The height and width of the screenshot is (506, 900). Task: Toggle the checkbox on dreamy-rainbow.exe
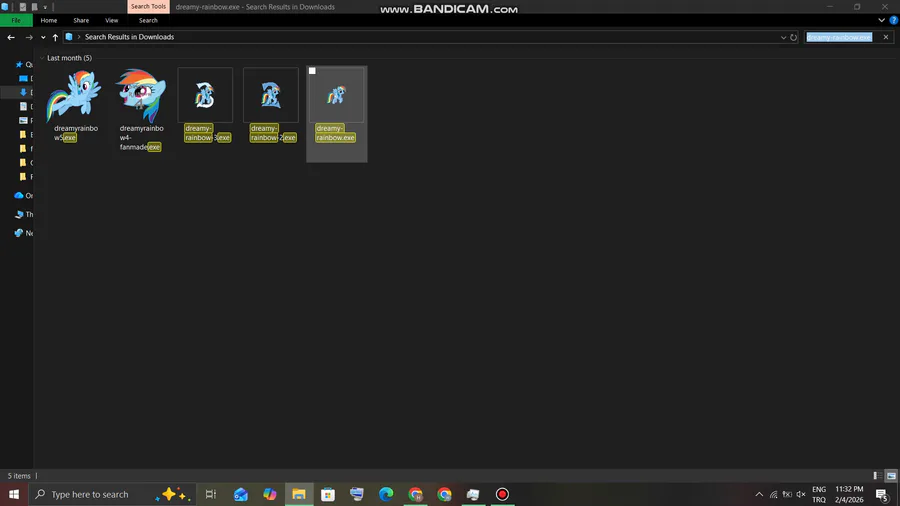[x=312, y=71]
